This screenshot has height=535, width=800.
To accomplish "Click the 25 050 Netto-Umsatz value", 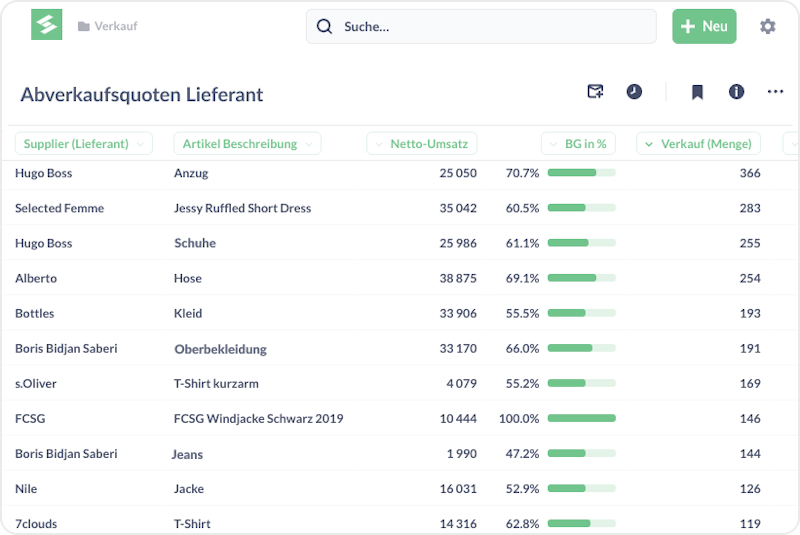I will pyautogui.click(x=458, y=173).
